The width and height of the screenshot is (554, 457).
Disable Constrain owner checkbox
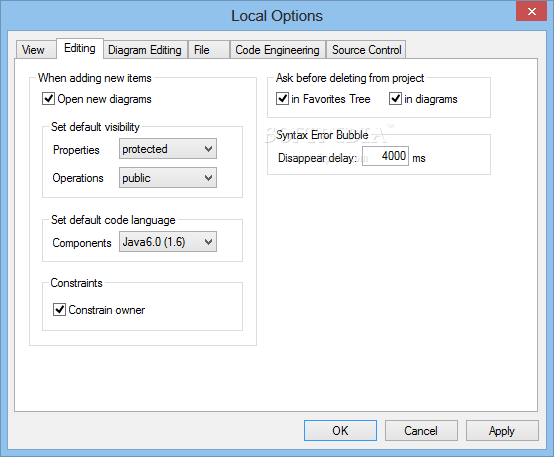point(59,310)
